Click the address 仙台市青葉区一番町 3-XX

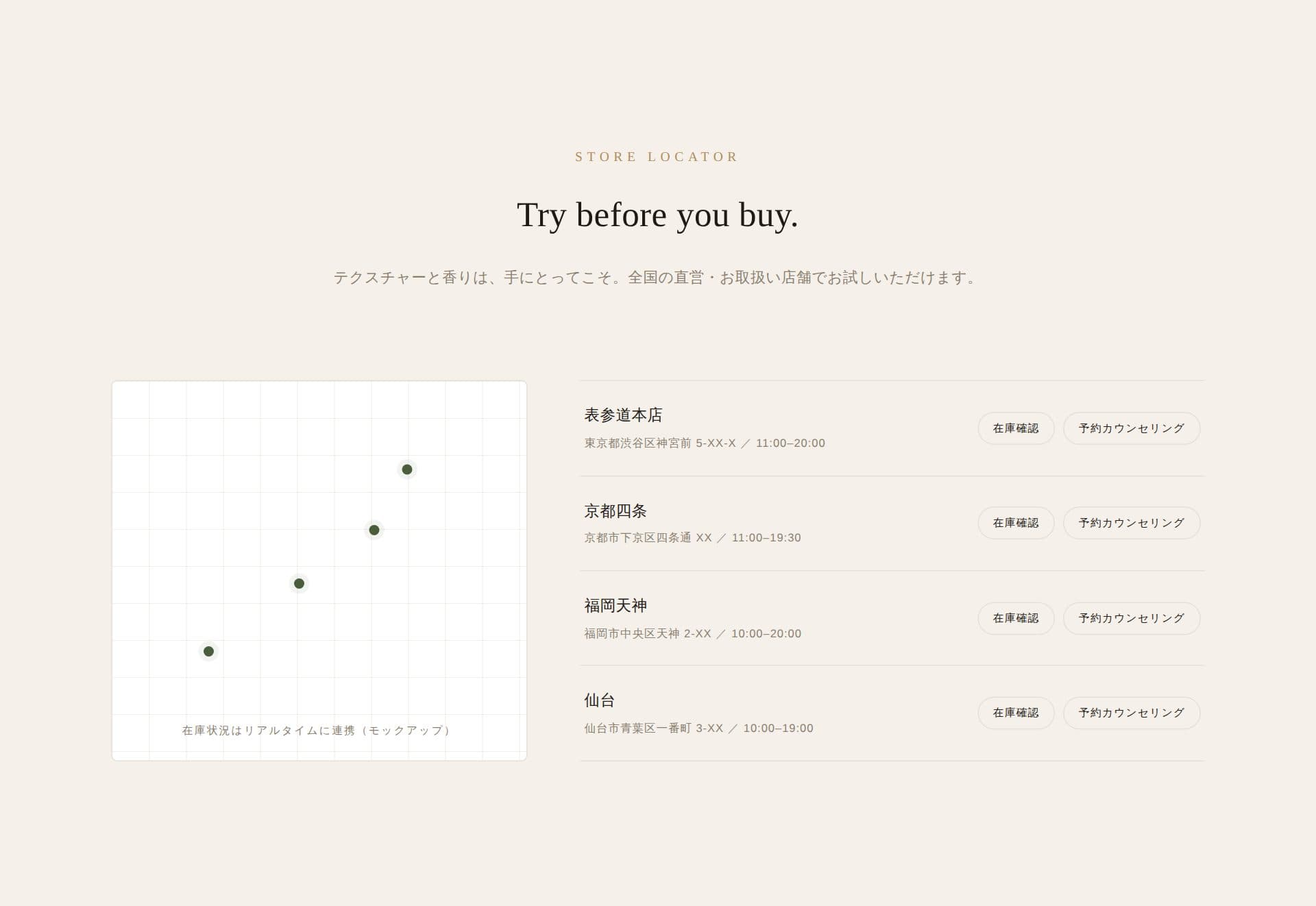click(x=654, y=729)
